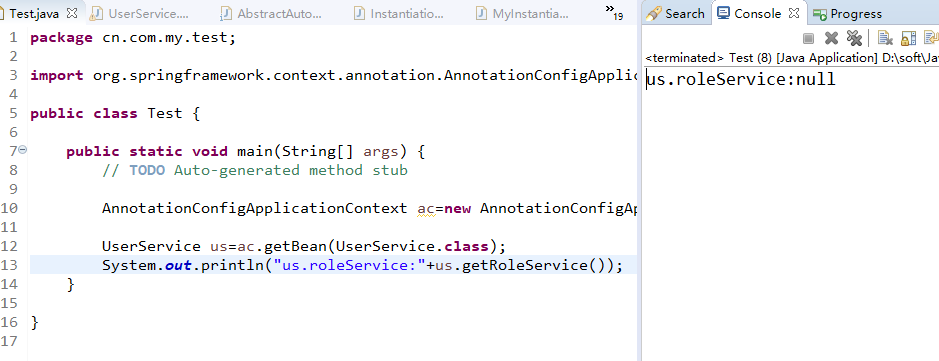This screenshot has height=361, width=939.
Task: Show the list of 19 hidden editors
Action: [x=614, y=12]
